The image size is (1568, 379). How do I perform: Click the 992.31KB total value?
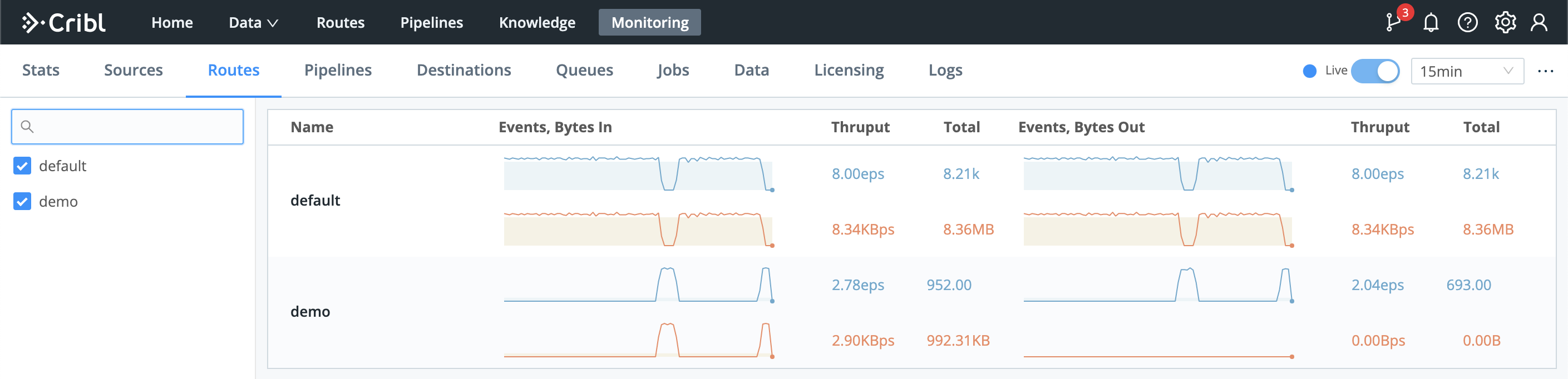[958, 340]
